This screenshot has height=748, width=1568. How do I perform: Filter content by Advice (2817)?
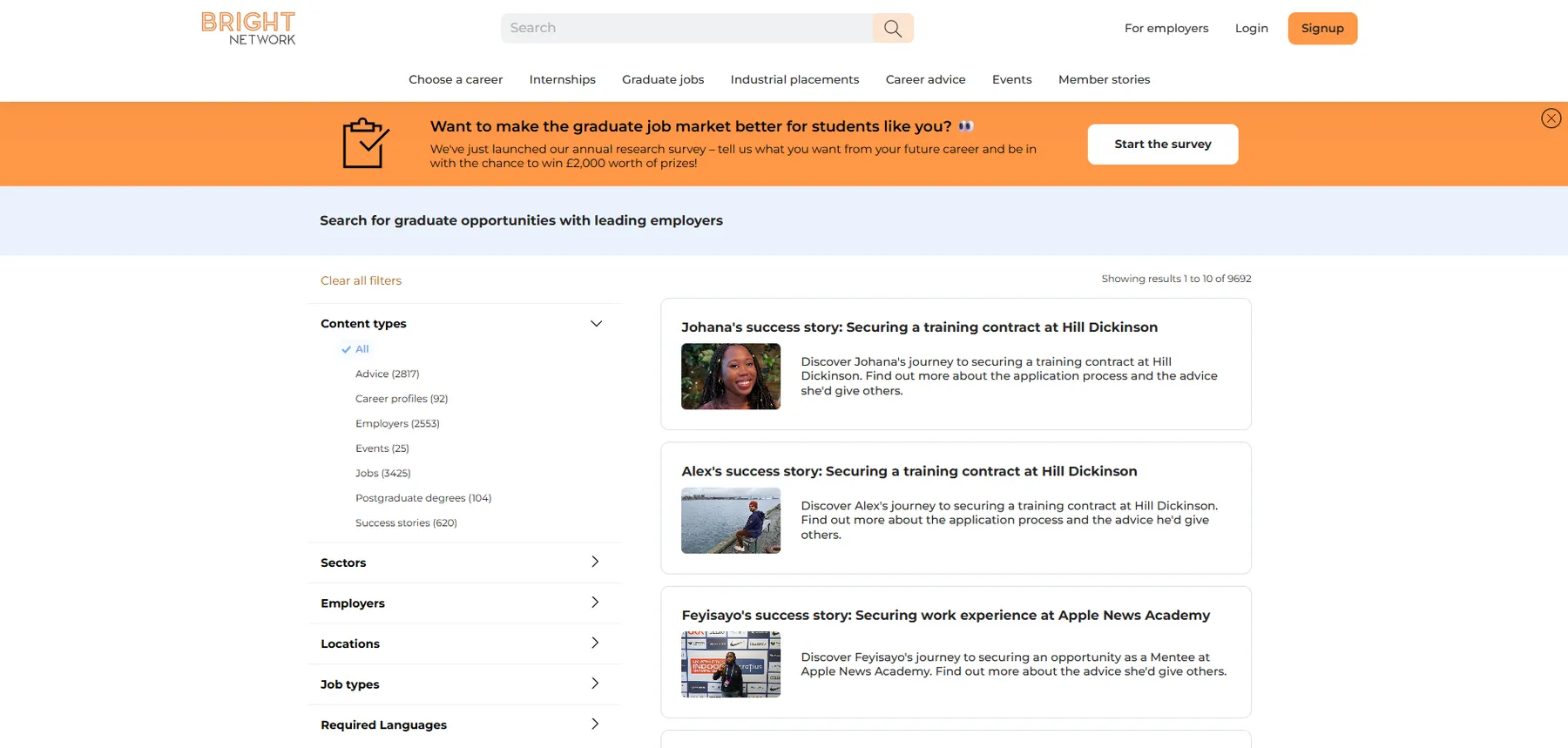pos(387,374)
